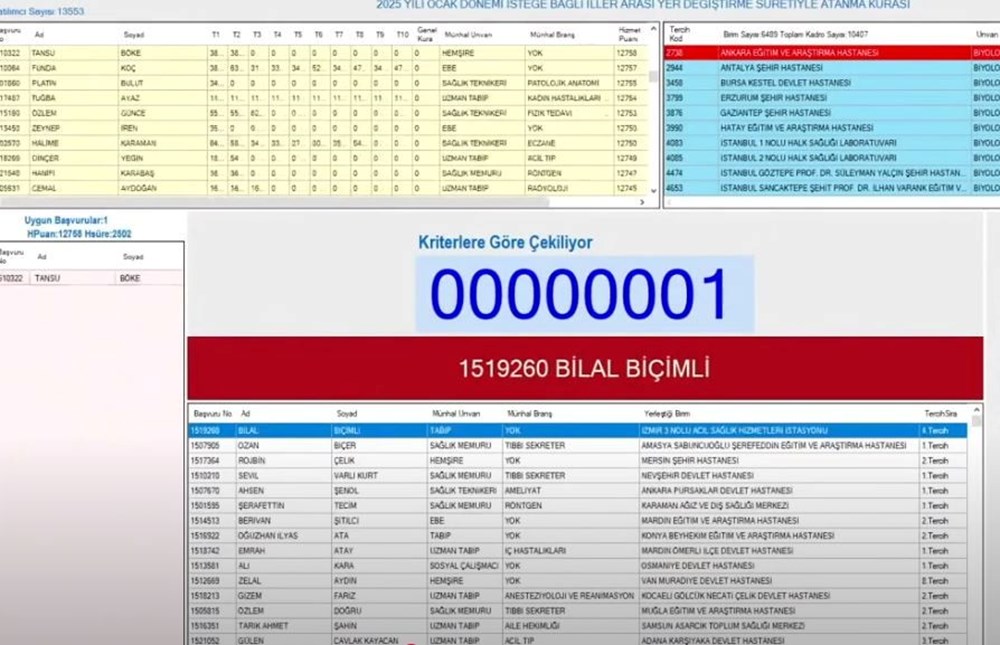Click the Tercih Kod column header
Screen dimensions: 1000x645
679,34
